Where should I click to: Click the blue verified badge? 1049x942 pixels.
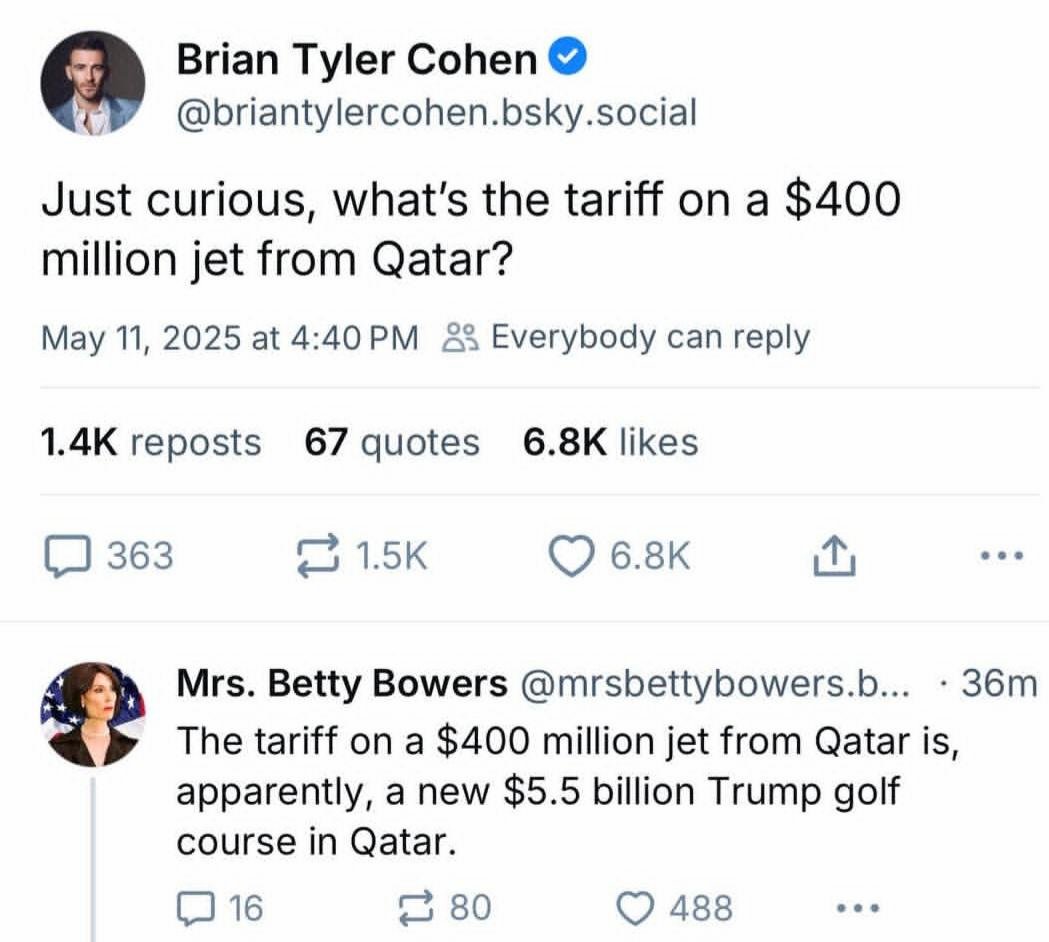(x=569, y=60)
